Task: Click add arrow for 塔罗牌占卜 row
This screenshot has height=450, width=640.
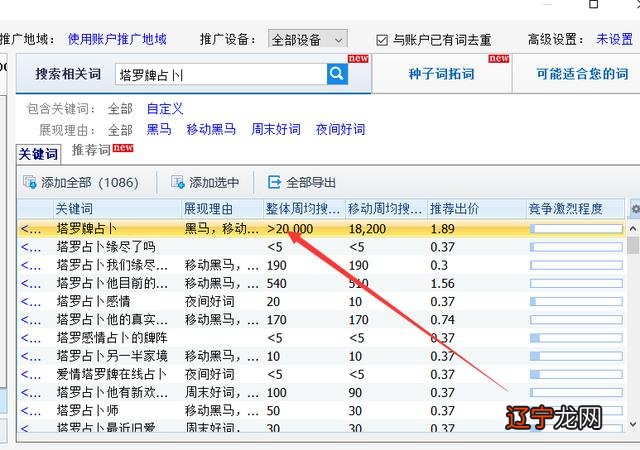Action: coord(31,229)
